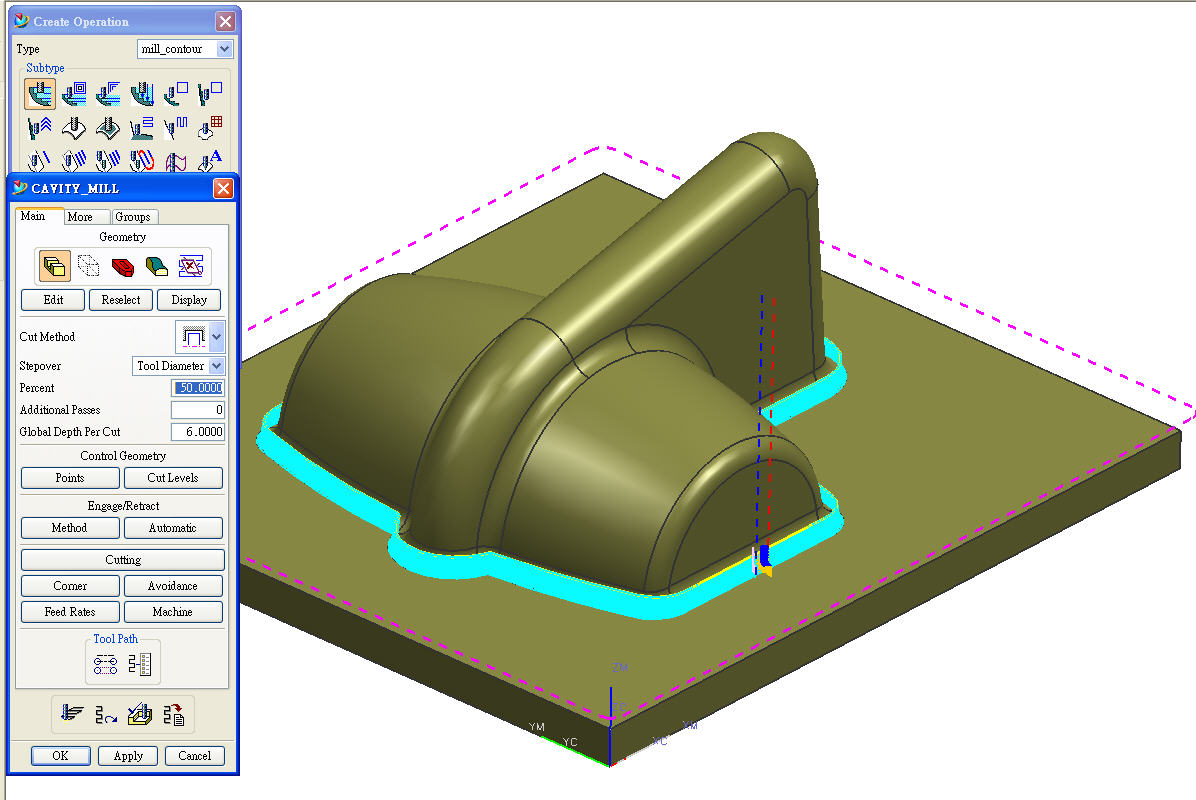Click the 'Tool Path' group label
The image size is (1196, 800).
click(115, 639)
